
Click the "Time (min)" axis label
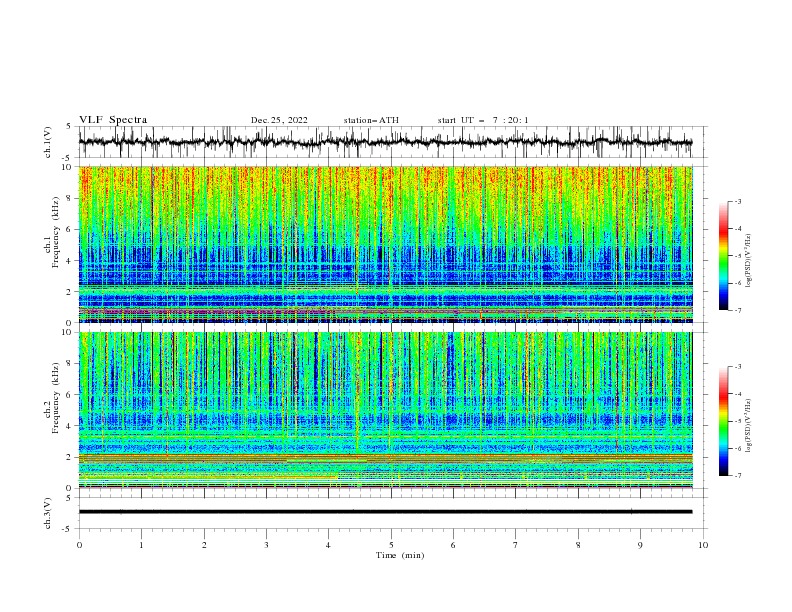point(400,555)
